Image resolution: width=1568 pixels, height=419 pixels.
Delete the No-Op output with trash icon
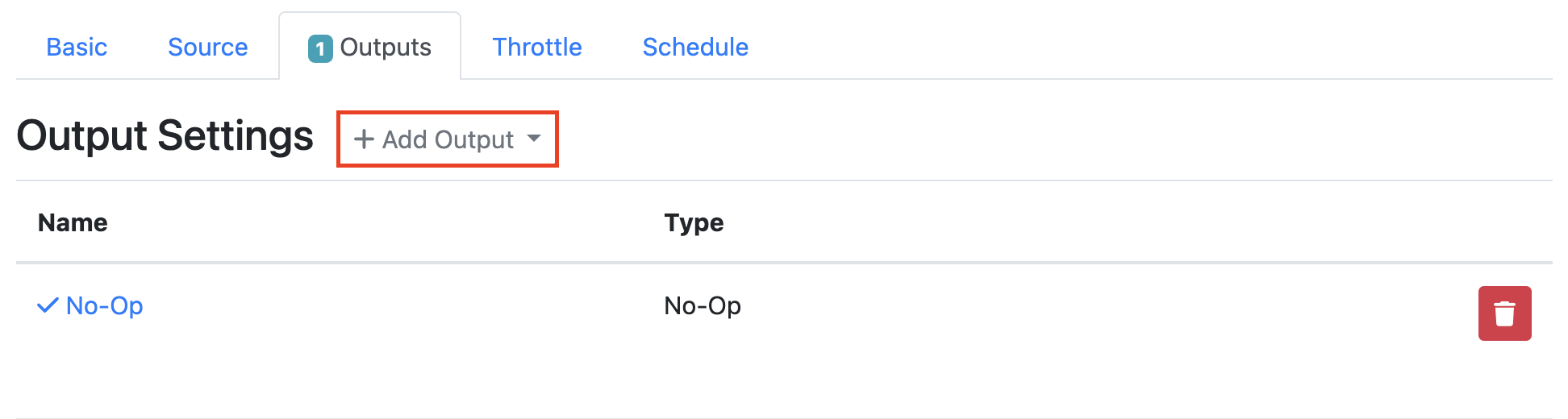(1504, 313)
